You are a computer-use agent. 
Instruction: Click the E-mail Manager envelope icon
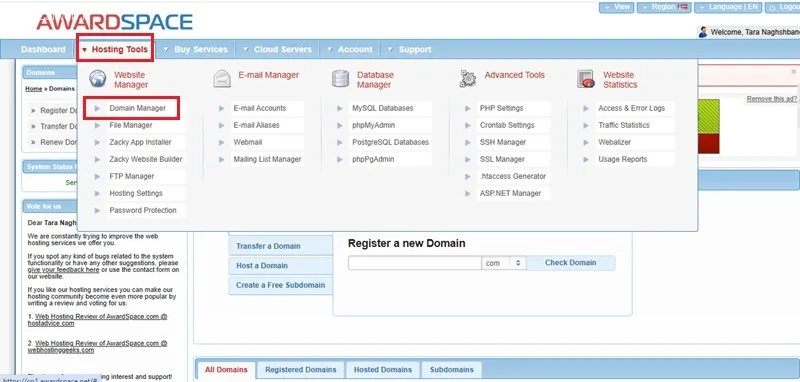click(x=222, y=79)
